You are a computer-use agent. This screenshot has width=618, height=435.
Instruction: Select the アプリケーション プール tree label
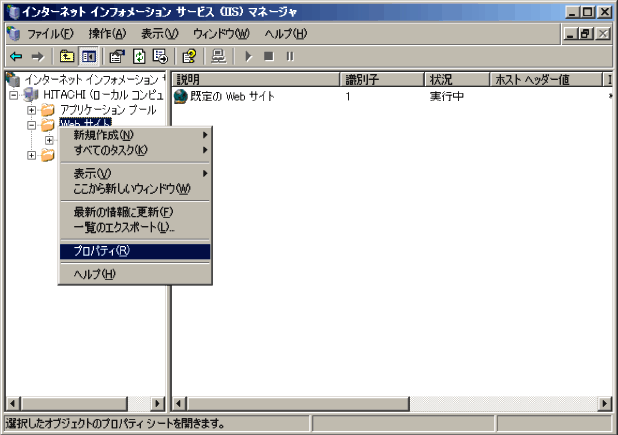108,110
